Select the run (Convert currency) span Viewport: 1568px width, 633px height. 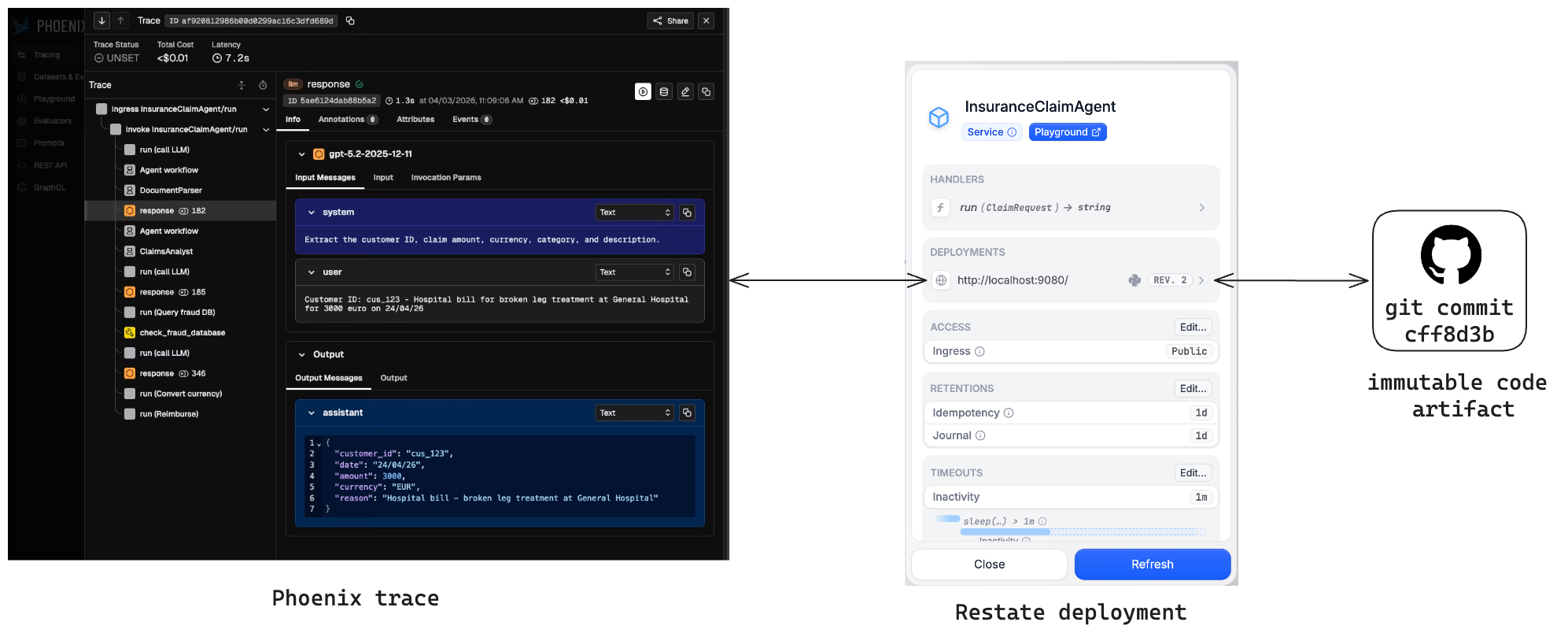pos(180,394)
